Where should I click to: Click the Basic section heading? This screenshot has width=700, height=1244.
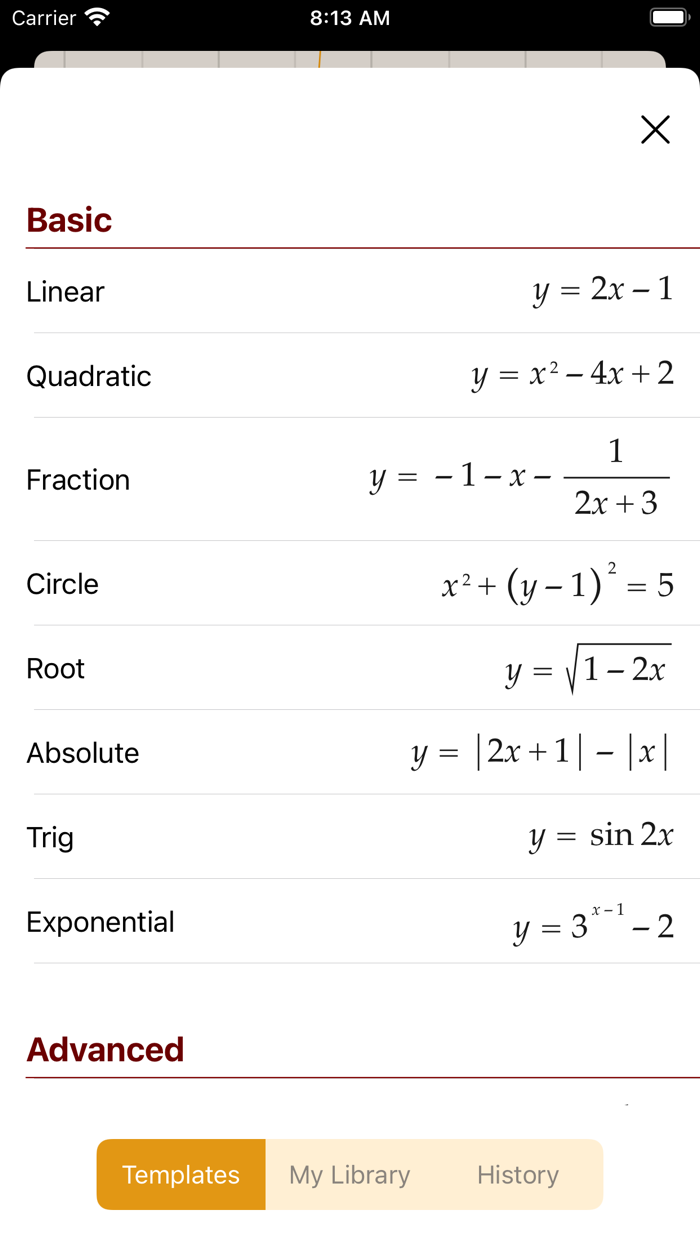point(69,220)
